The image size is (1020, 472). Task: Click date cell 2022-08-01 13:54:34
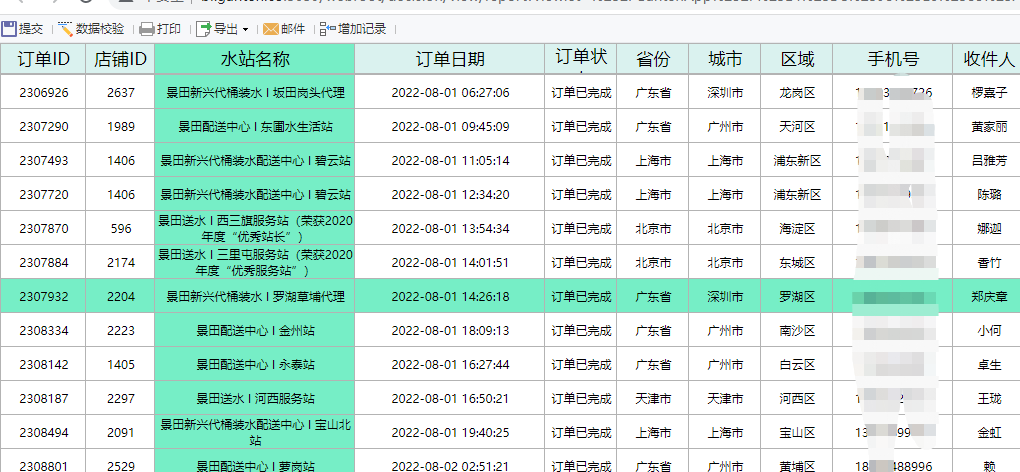click(x=450, y=228)
